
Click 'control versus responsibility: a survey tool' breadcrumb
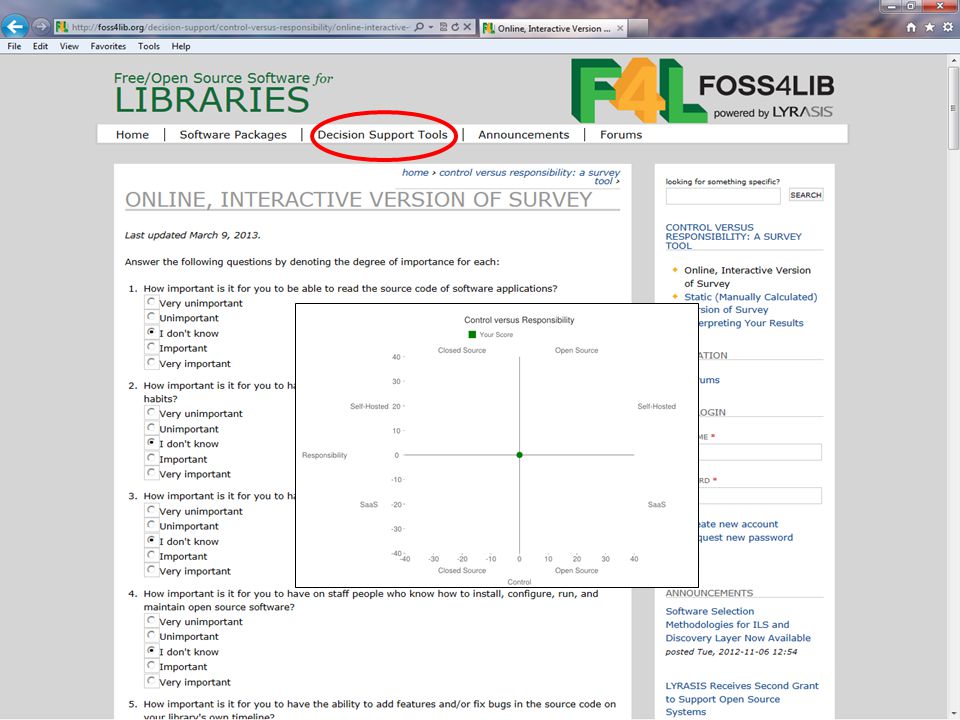[529, 176]
